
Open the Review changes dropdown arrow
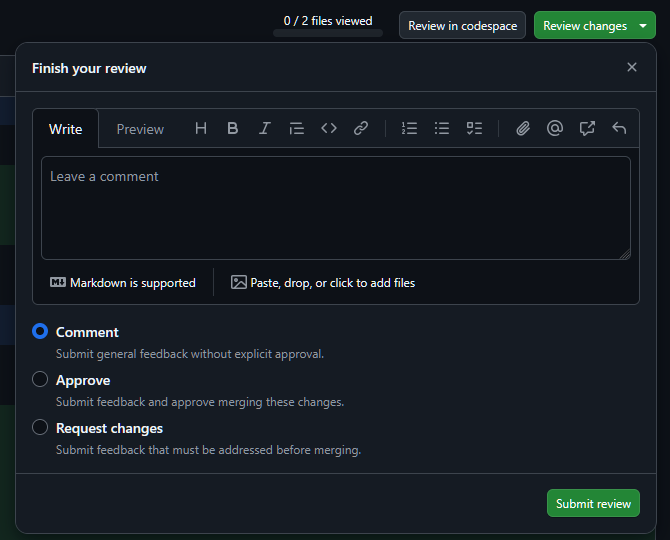[x=643, y=26]
